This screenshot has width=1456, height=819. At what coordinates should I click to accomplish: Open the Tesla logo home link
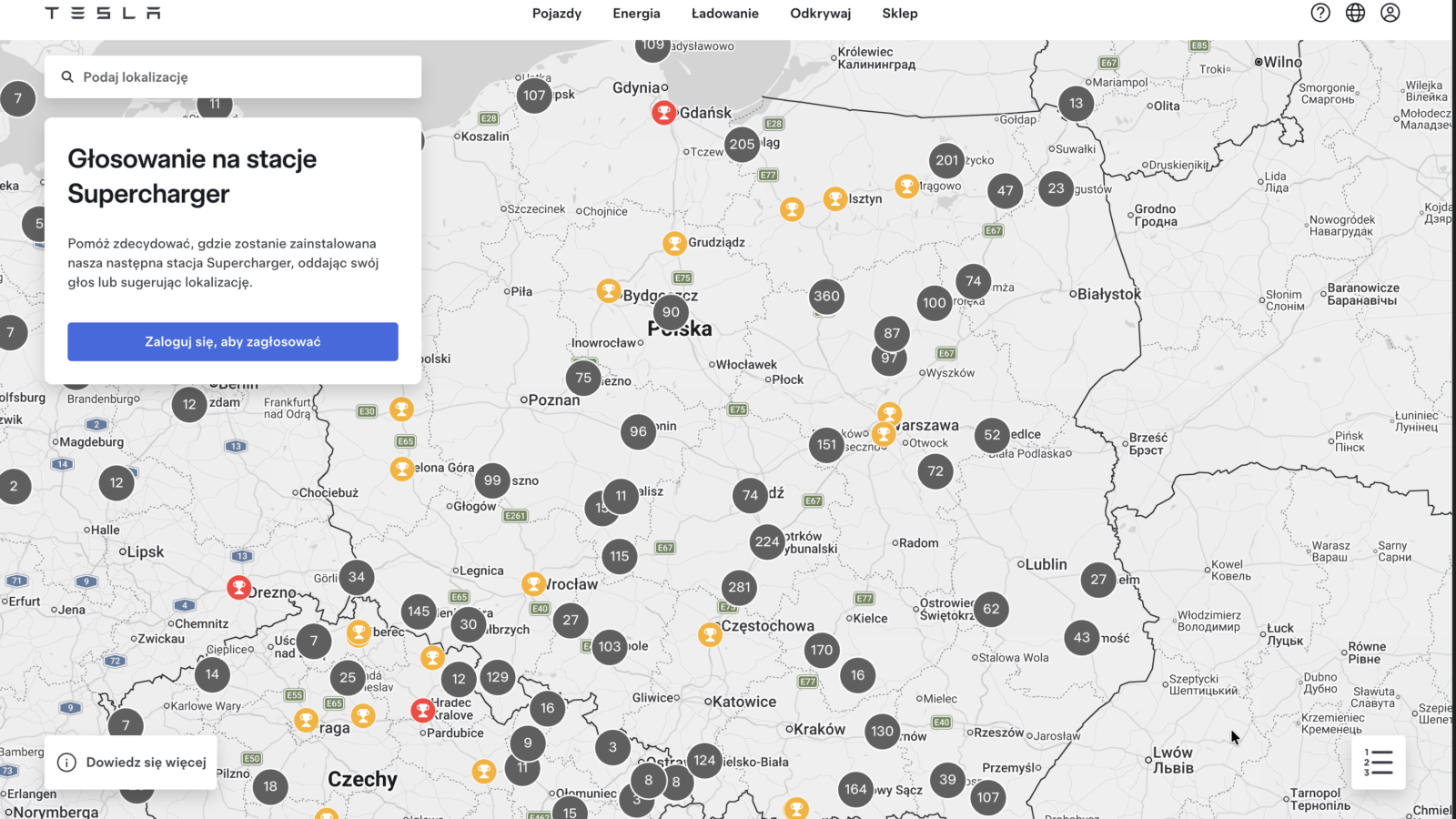tap(103, 13)
